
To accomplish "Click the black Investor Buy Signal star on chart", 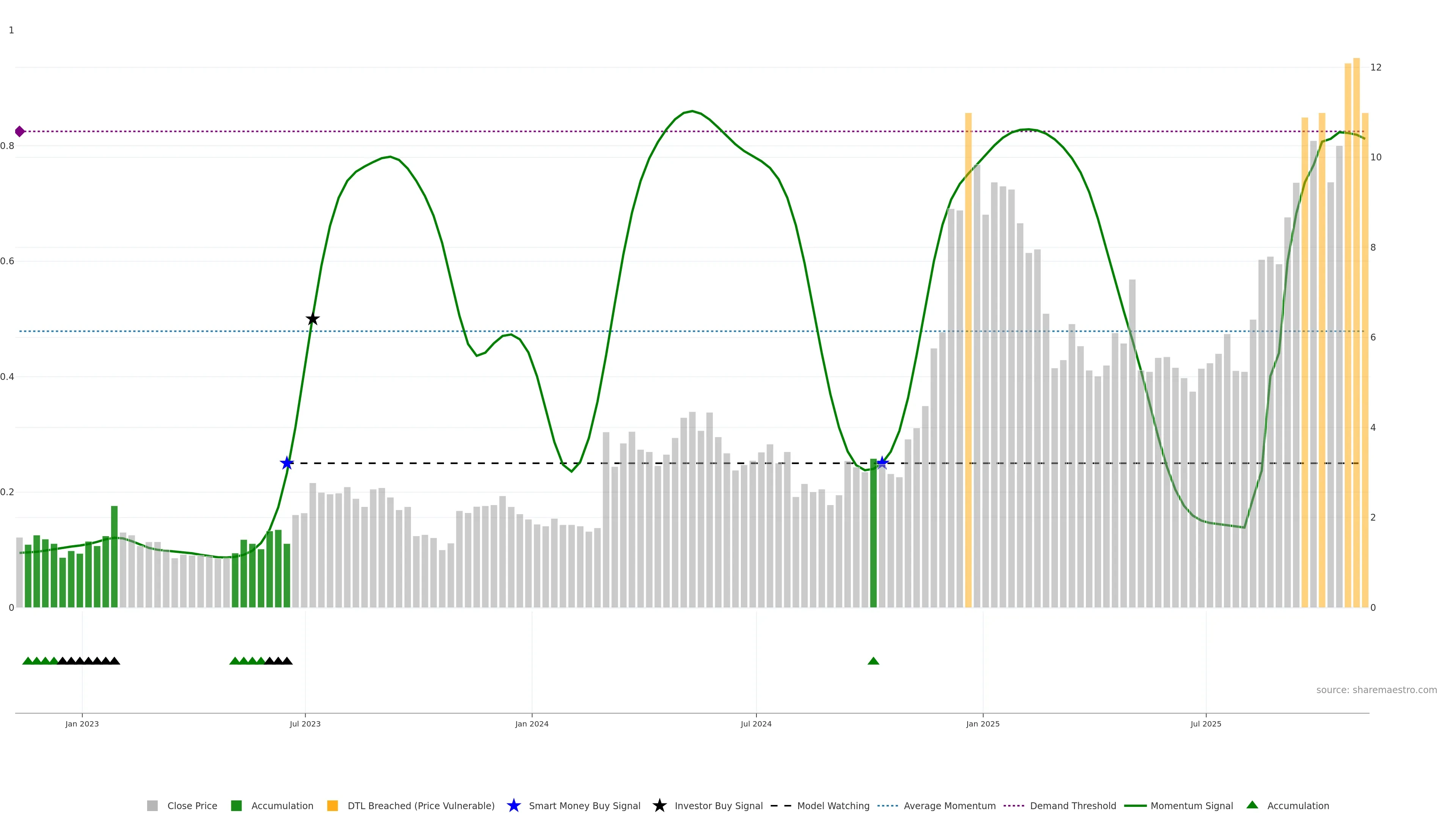I will click(x=312, y=319).
